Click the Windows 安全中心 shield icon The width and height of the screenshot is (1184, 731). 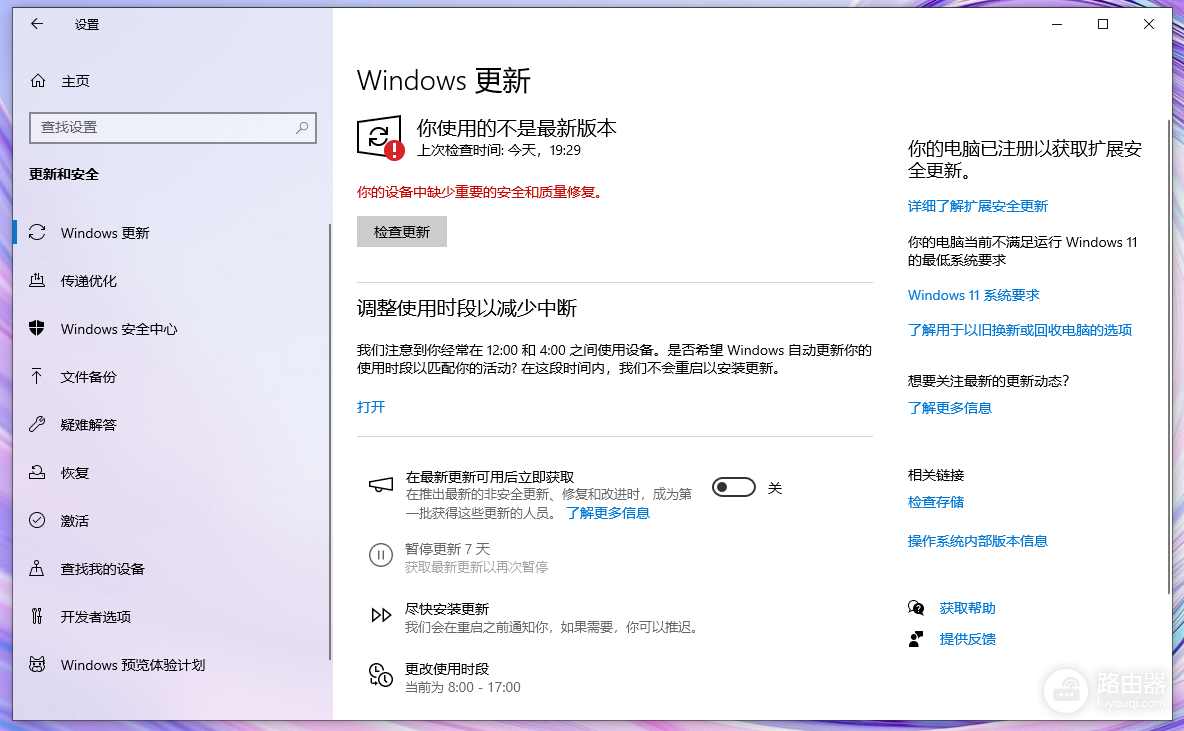pos(37,328)
